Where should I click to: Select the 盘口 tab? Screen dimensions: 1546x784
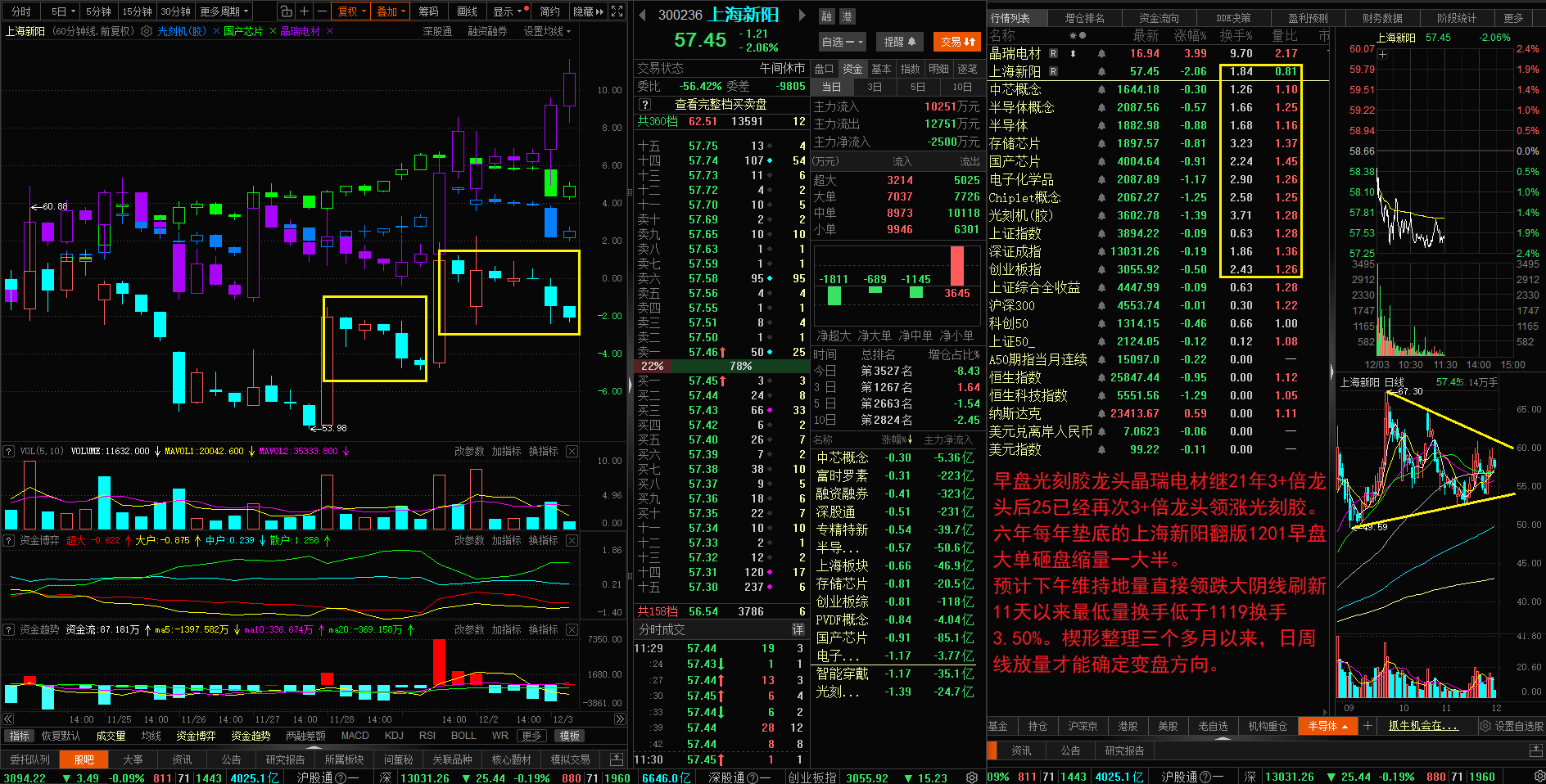click(x=824, y=69)
